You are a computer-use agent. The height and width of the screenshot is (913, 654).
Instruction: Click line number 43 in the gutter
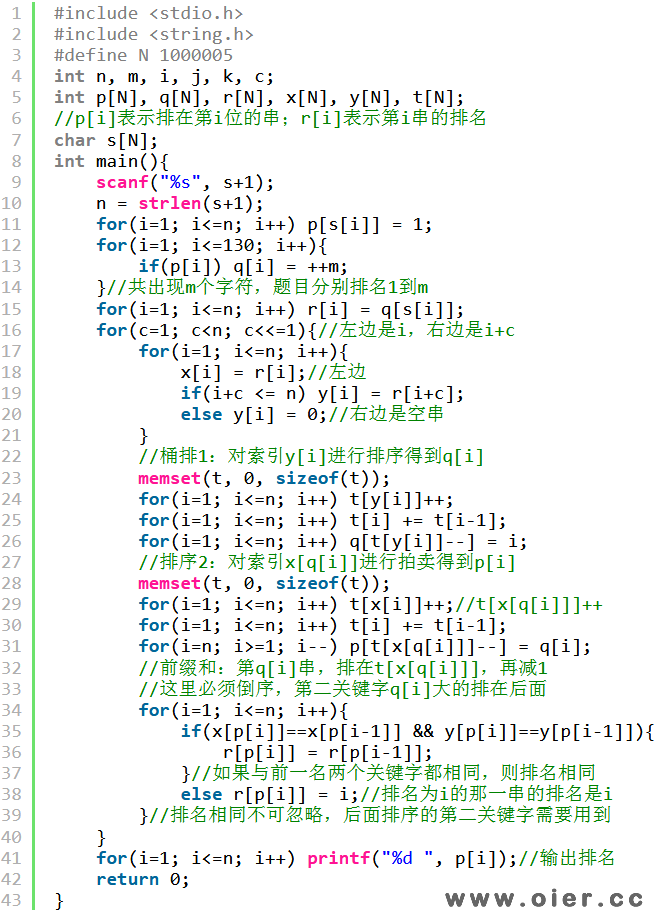click(11, 900)
